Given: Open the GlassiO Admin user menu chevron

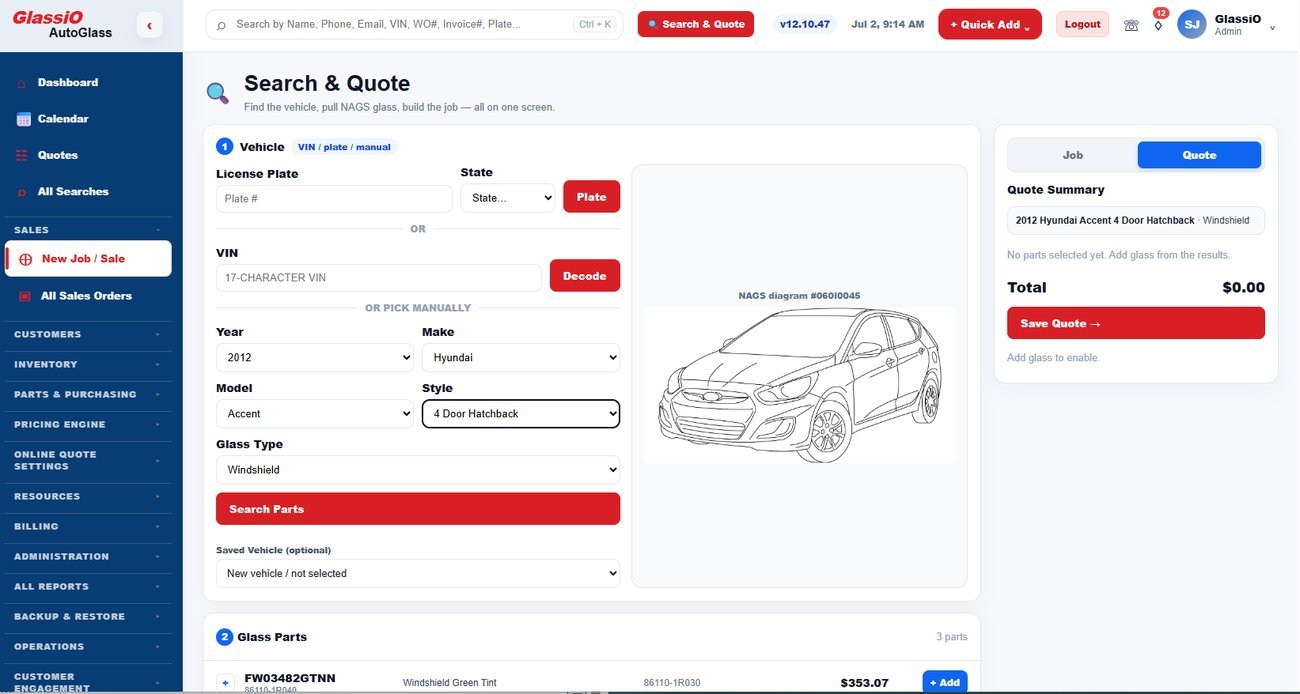Looking at the screenshot, I should pyautogui.click(x=1272, y=28).
